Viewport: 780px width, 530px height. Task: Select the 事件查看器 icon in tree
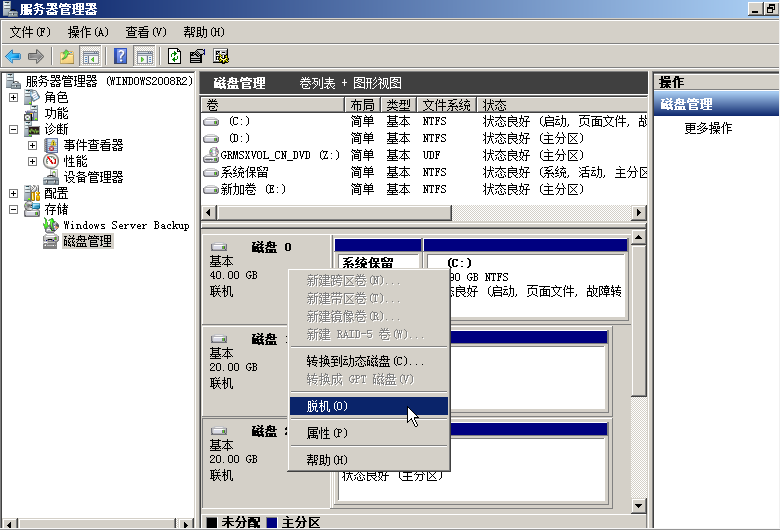[51, 145]
